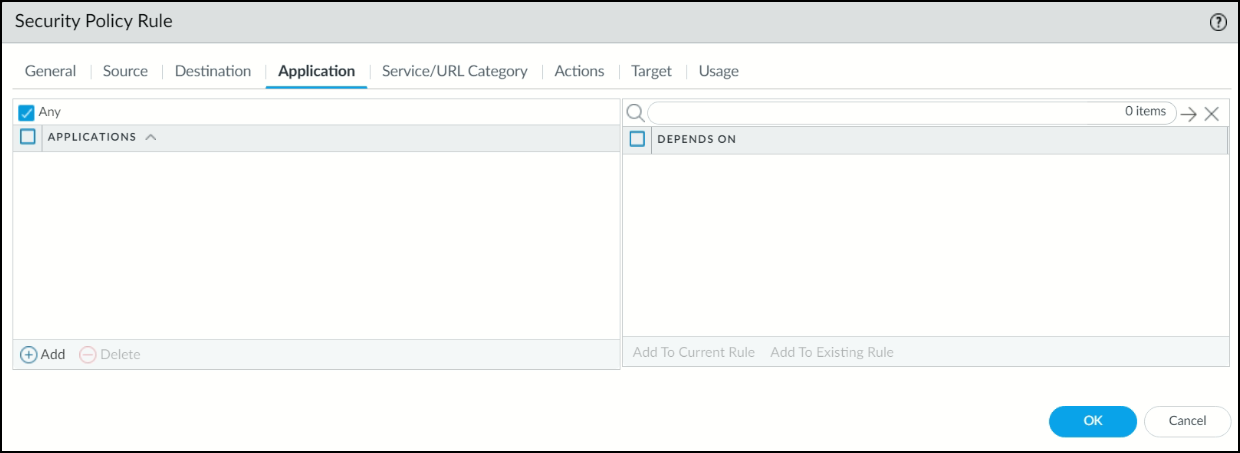1240x453 pixels.
Task: Tick the Applications header select-all checkbox
Action: pyautogui.click(x=28, y=137)
